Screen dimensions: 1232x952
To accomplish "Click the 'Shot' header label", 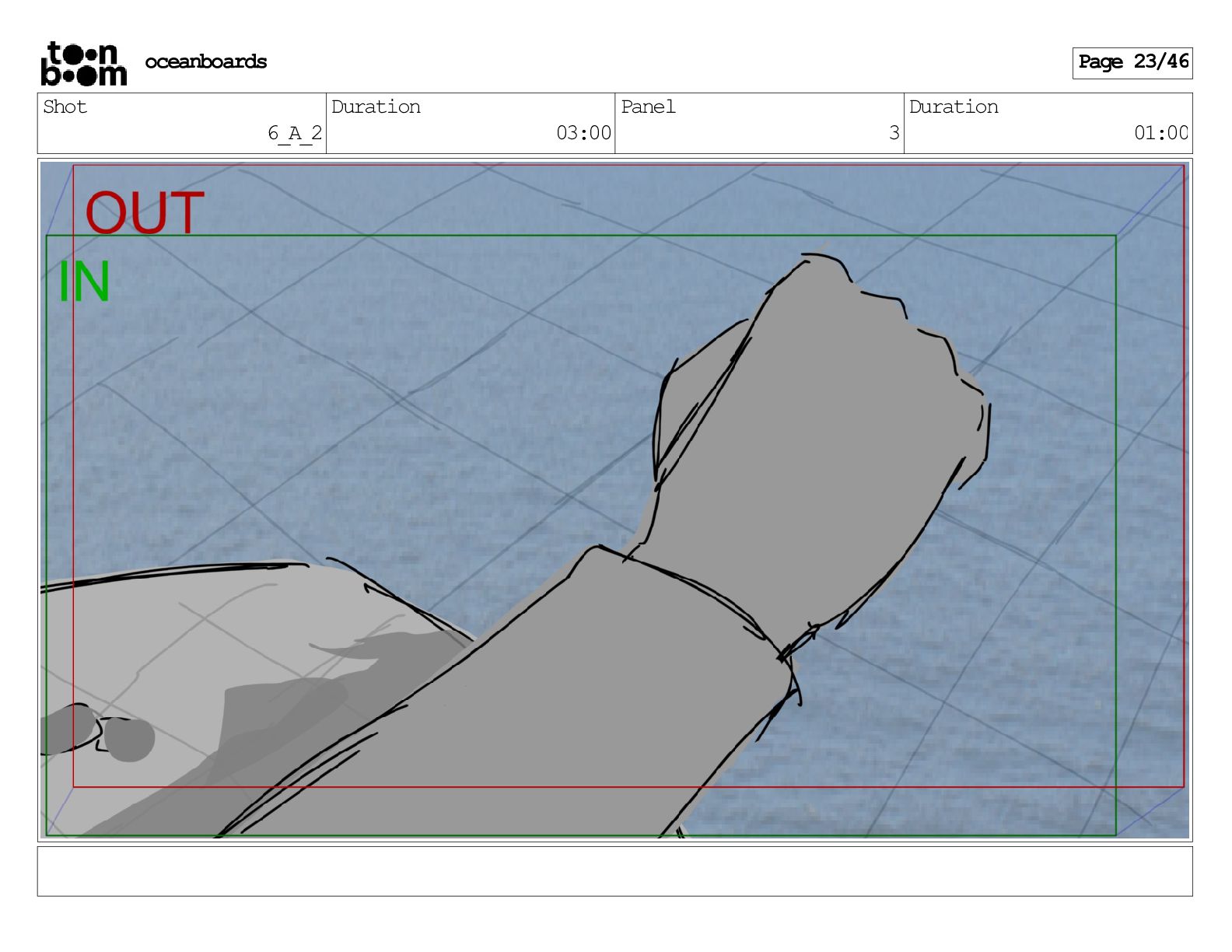I will [x=65, y=107].
